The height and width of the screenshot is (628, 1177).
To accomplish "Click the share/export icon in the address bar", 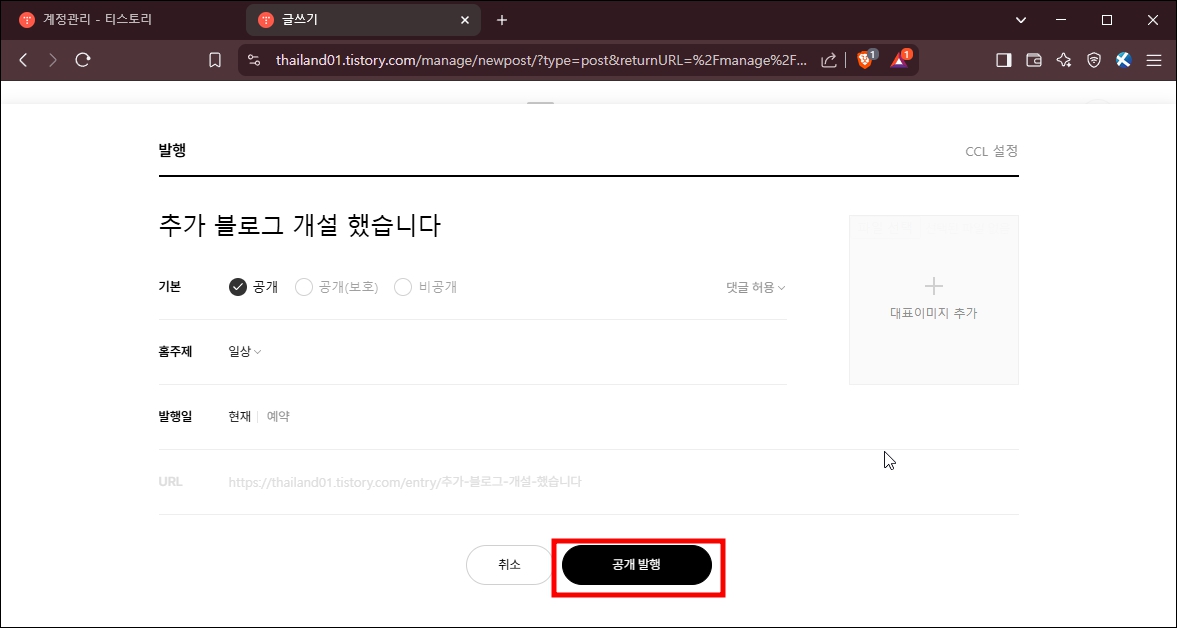I will [x=828, y=59].
